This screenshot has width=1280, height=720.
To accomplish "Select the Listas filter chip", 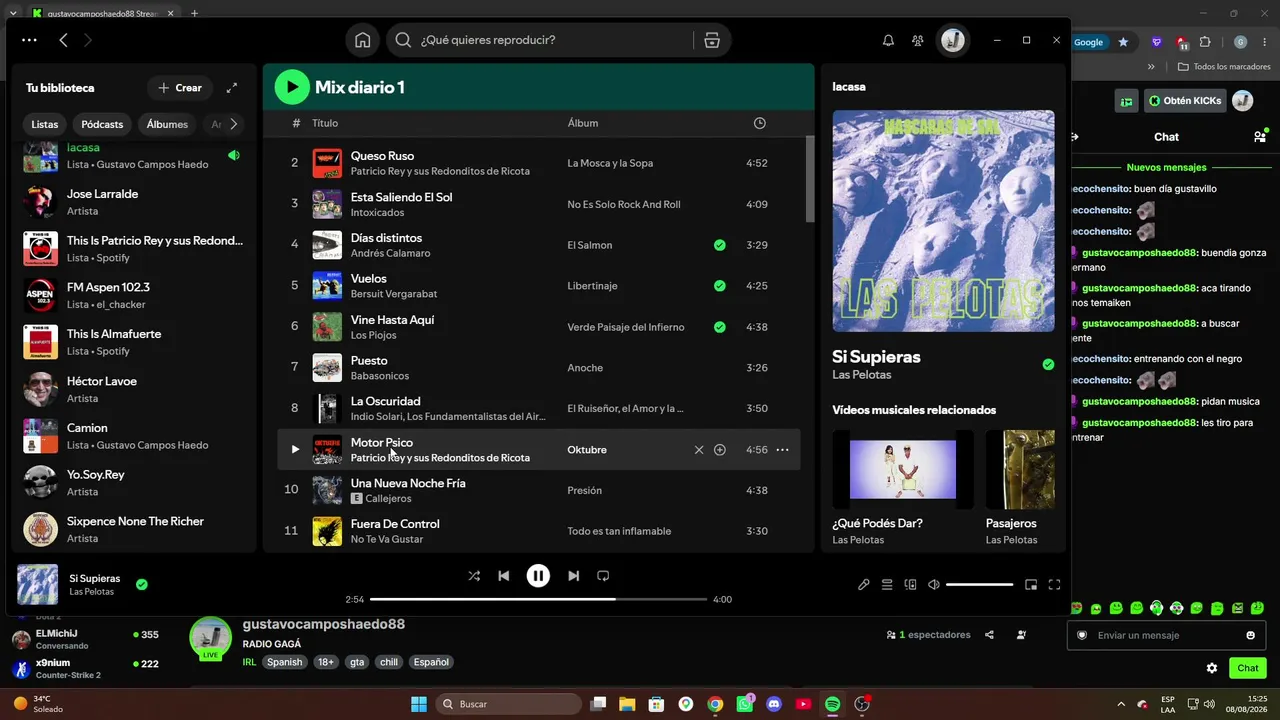I will [45, 124].
